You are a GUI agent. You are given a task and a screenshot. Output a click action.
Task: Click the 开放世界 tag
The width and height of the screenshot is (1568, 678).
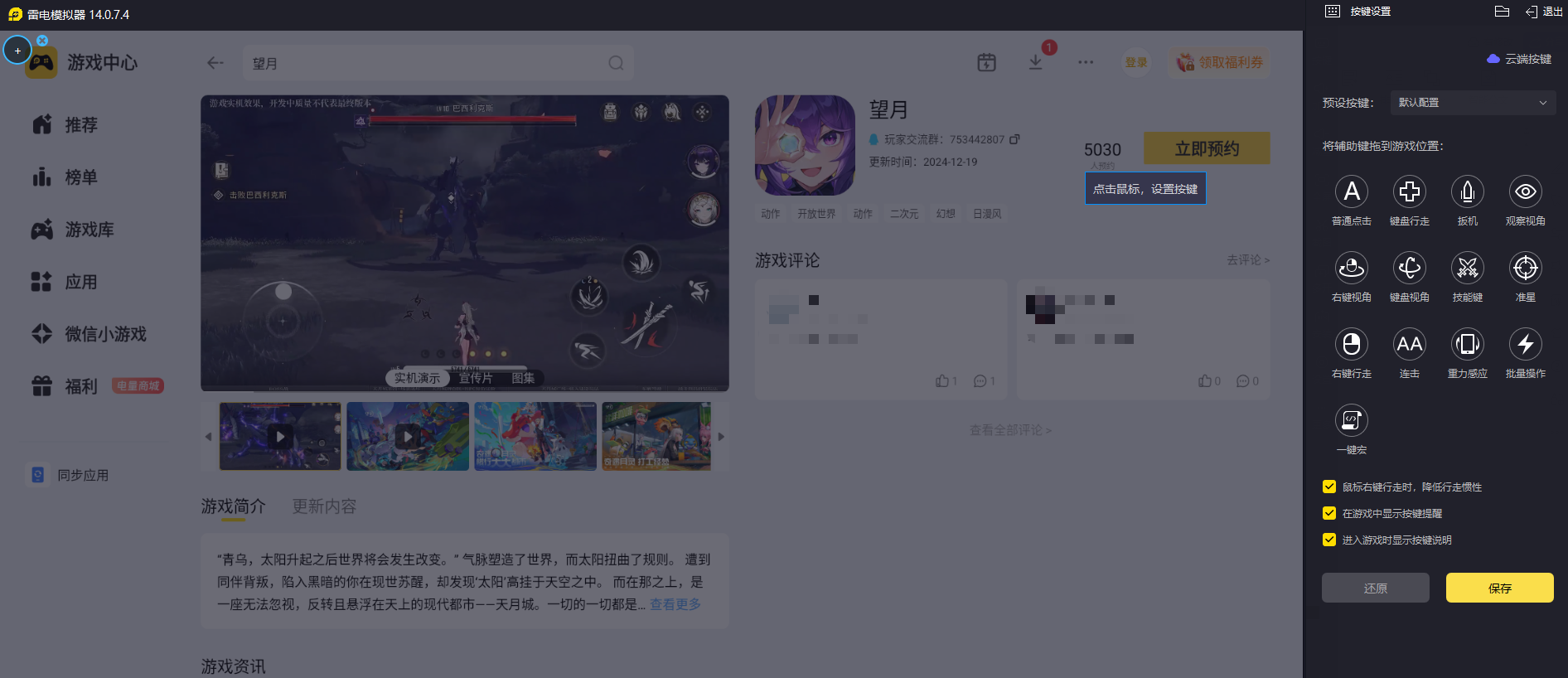[x=816, y=214]
